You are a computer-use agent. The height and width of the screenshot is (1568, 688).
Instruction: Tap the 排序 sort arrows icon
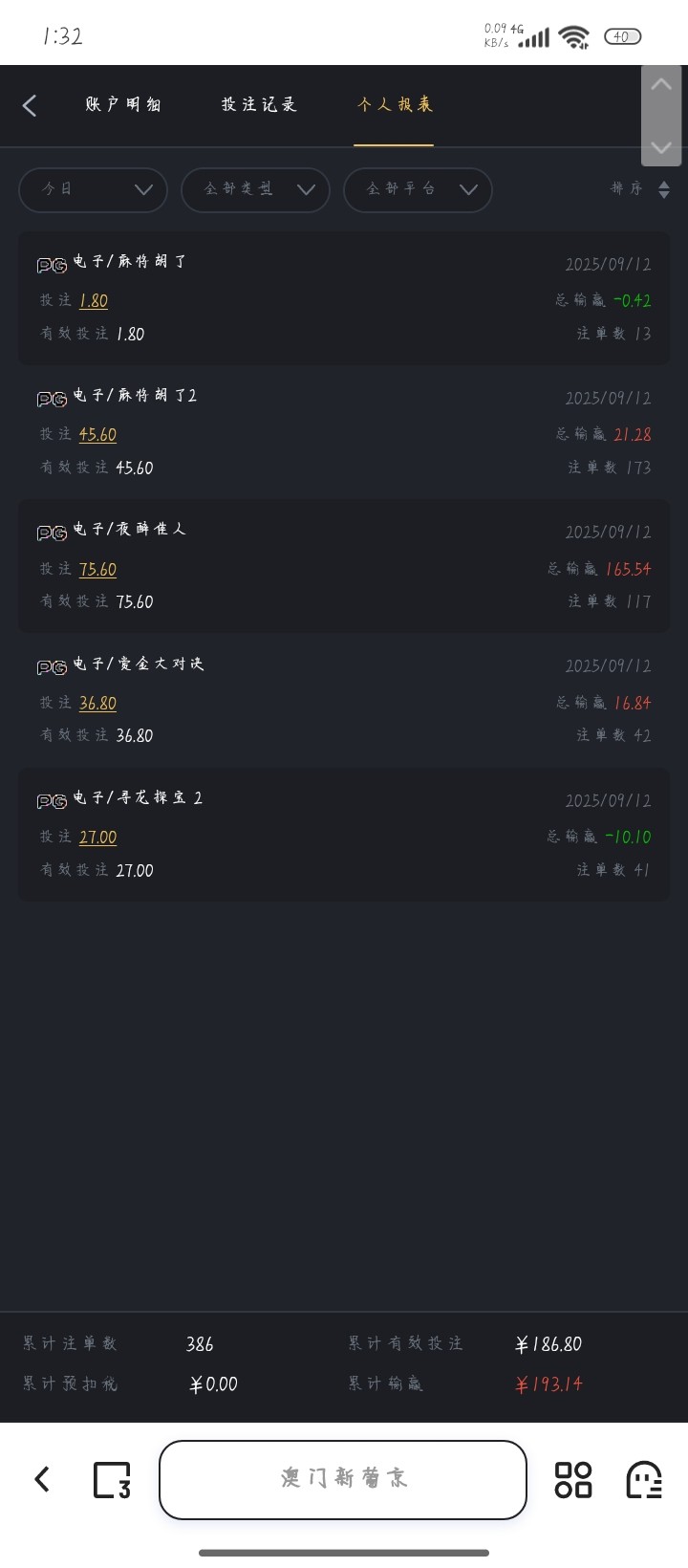click(x=664, y=189)
